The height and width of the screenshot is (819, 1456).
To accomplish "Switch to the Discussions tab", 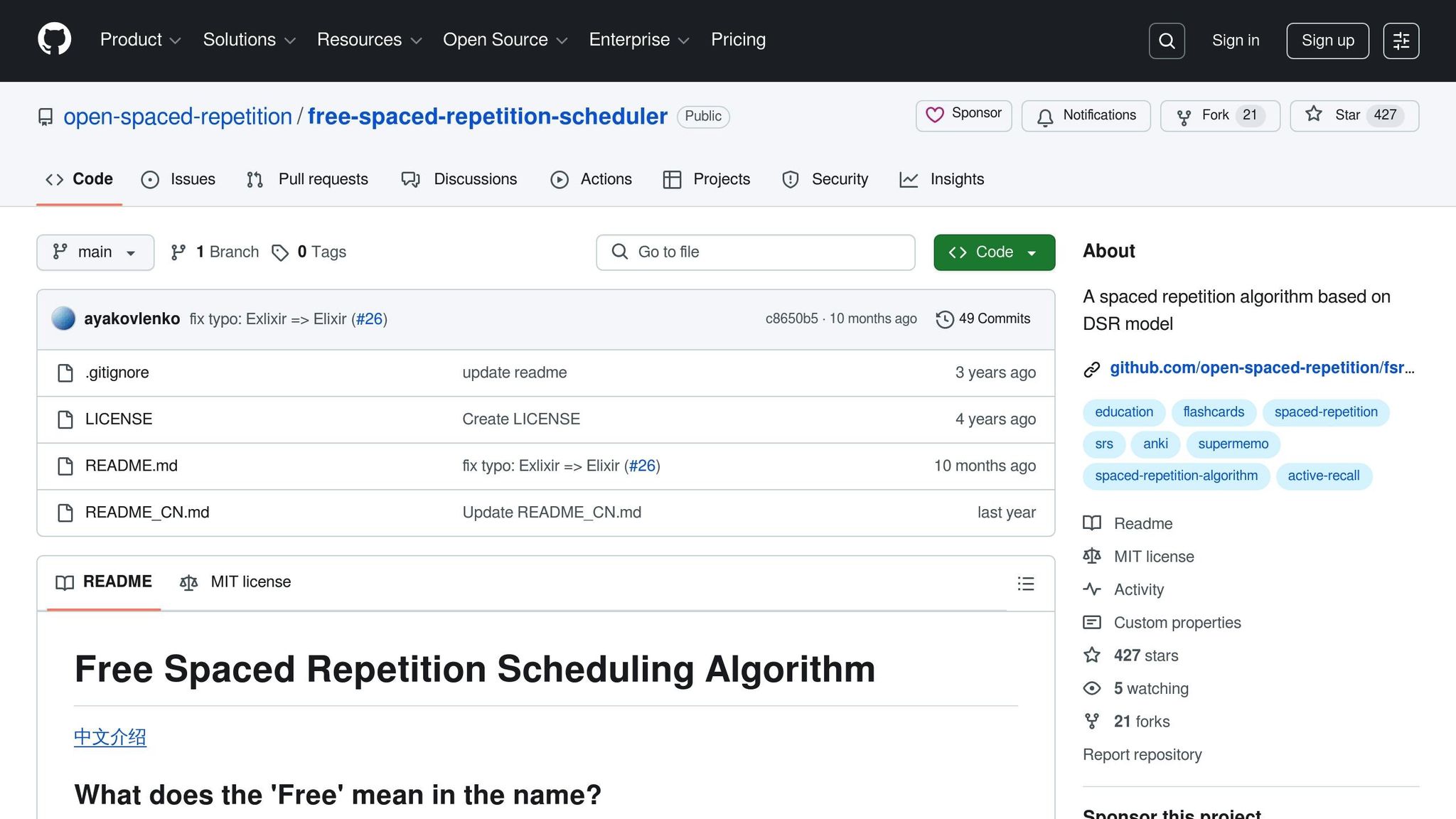I will pyautogui.click(x=459, y=179).
